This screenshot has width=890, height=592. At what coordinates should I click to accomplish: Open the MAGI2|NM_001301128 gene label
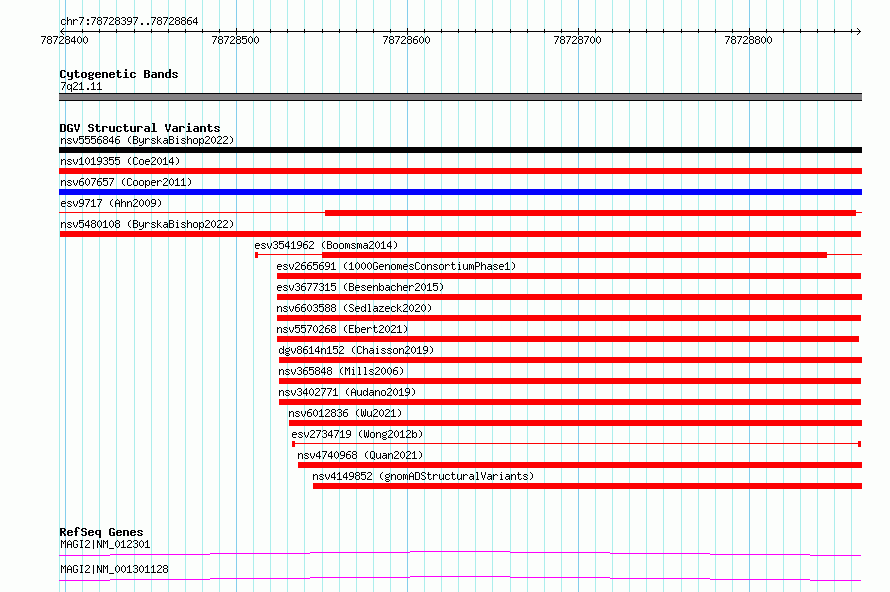point(114,569)
